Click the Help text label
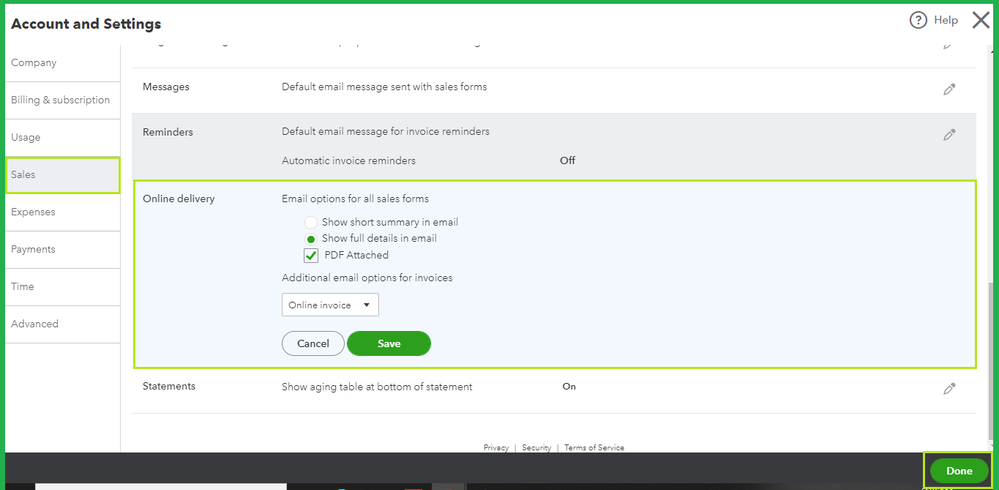Viewport: 999px width, 490px height. point(945,20)
